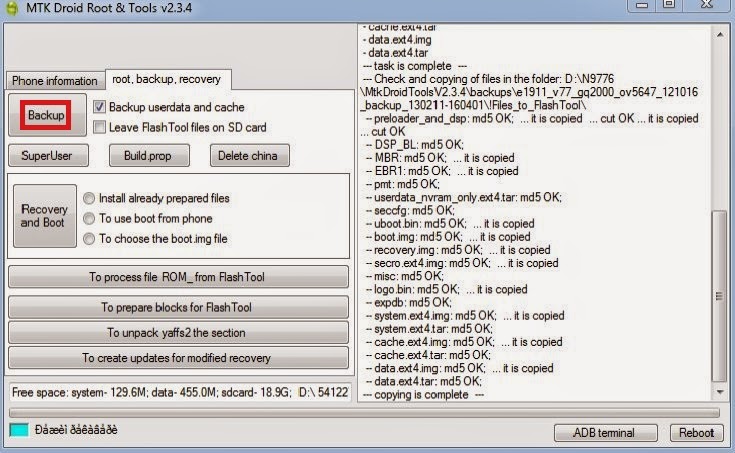Screen dimensions: 735x453
Task: Click the 'expdb: md5 OK' log line
Action: pos(409,302)
